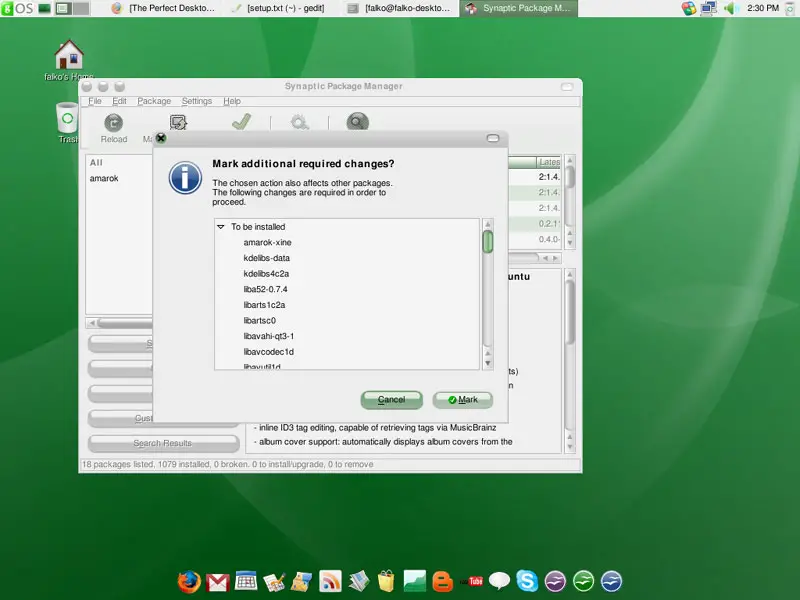Open the blue OpenOffice dock icon
Screen dimensions: 800x600
611,581
